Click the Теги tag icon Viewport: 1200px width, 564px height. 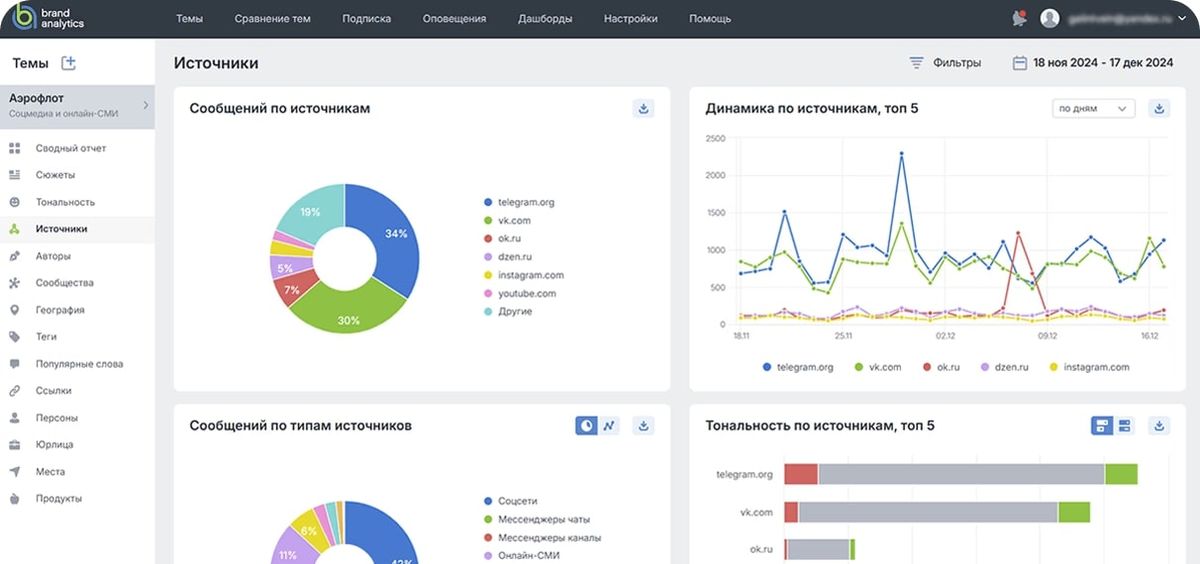14,337
